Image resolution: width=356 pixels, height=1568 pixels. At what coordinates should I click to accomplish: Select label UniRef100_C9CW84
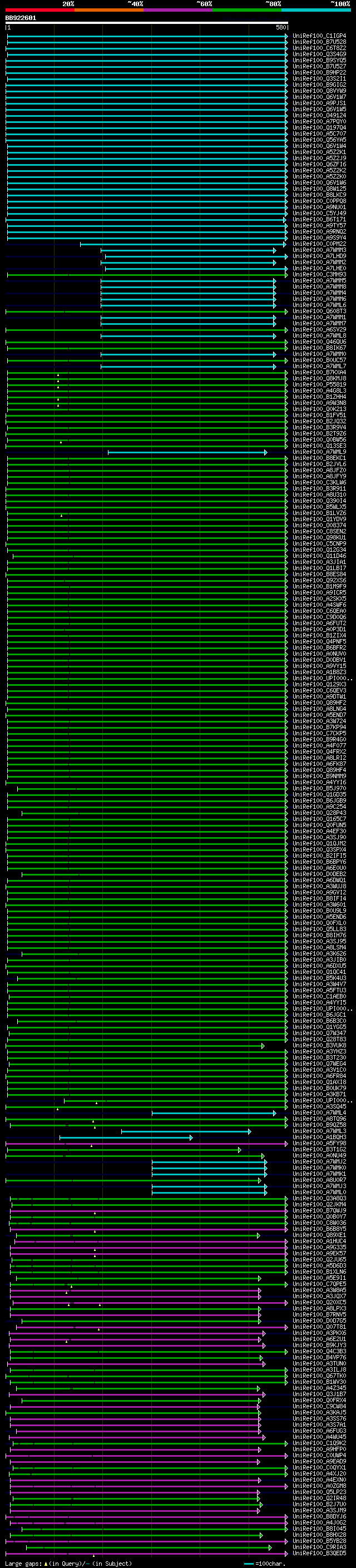(319, 1407)
